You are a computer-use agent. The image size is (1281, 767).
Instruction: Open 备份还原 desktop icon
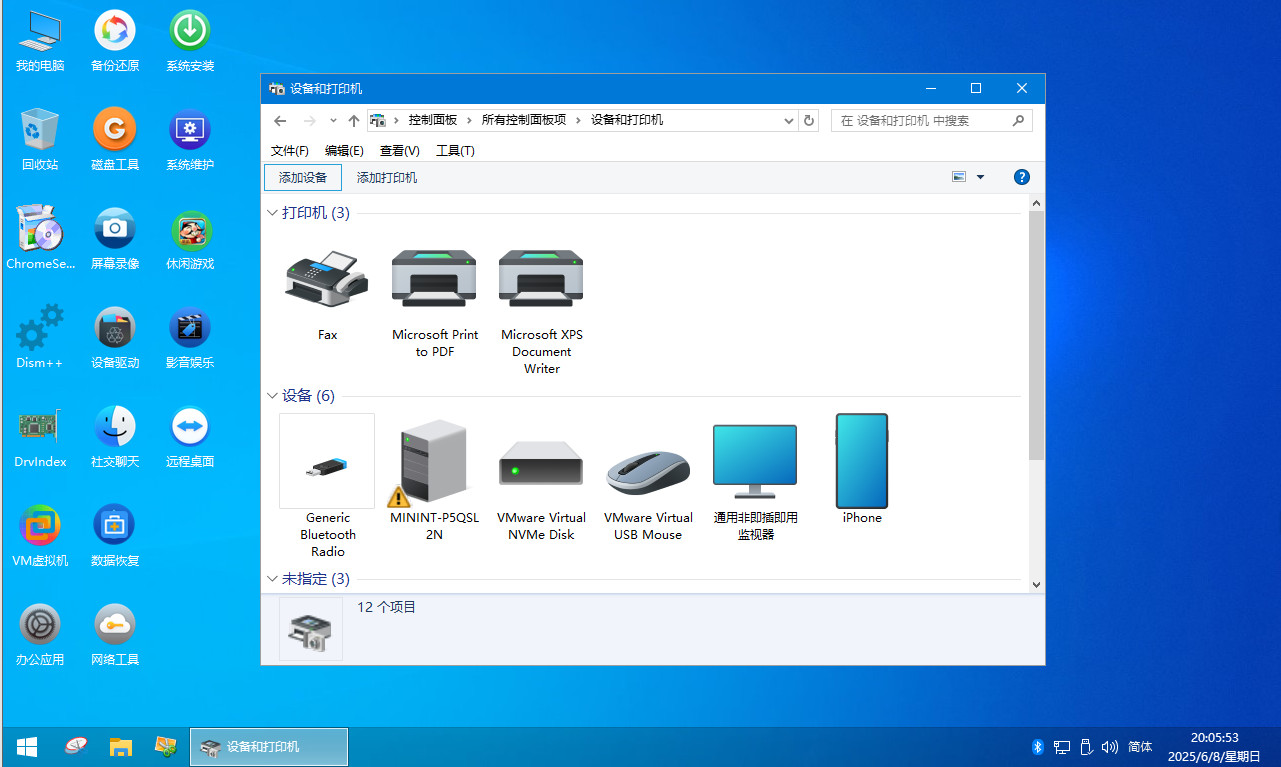point(115,41)
